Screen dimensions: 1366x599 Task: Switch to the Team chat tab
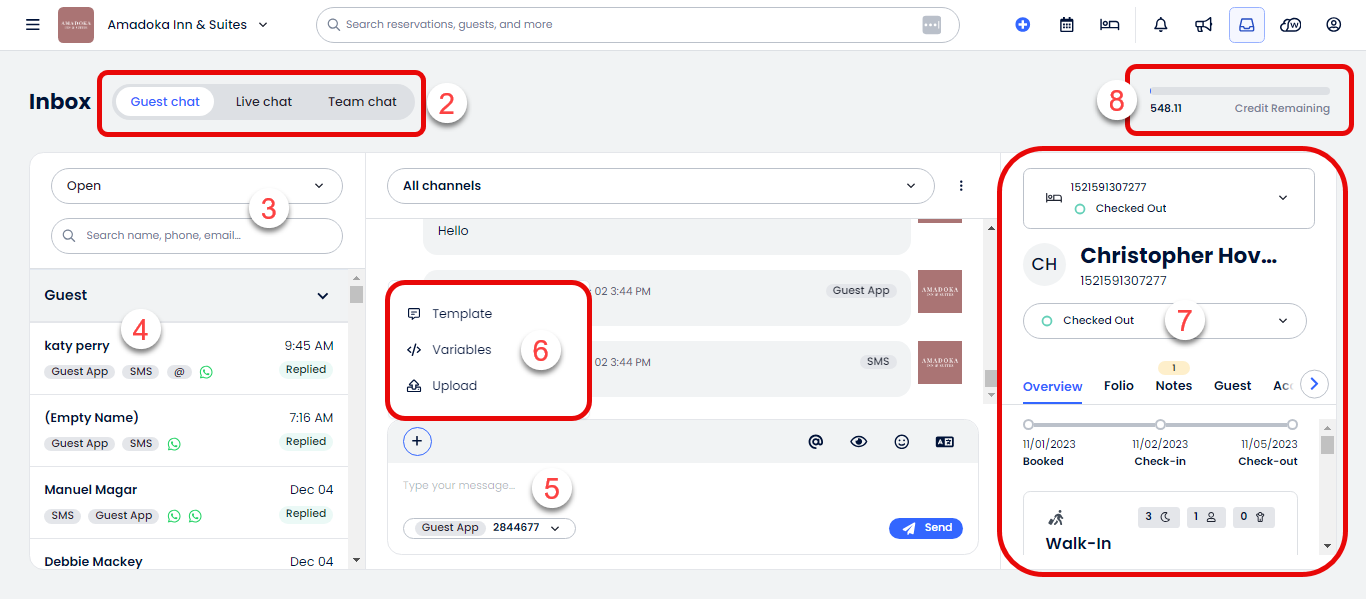click(x=362, y=101)
